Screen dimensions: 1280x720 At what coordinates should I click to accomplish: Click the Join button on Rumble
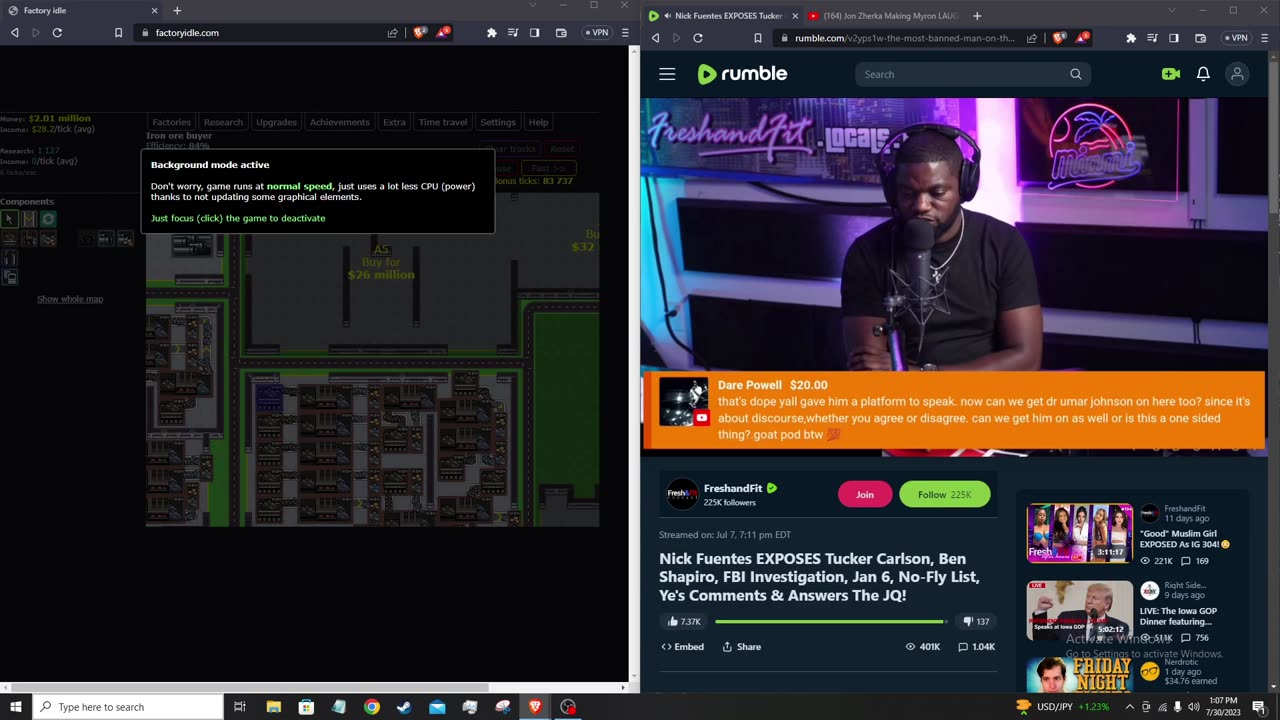(865, 494)
